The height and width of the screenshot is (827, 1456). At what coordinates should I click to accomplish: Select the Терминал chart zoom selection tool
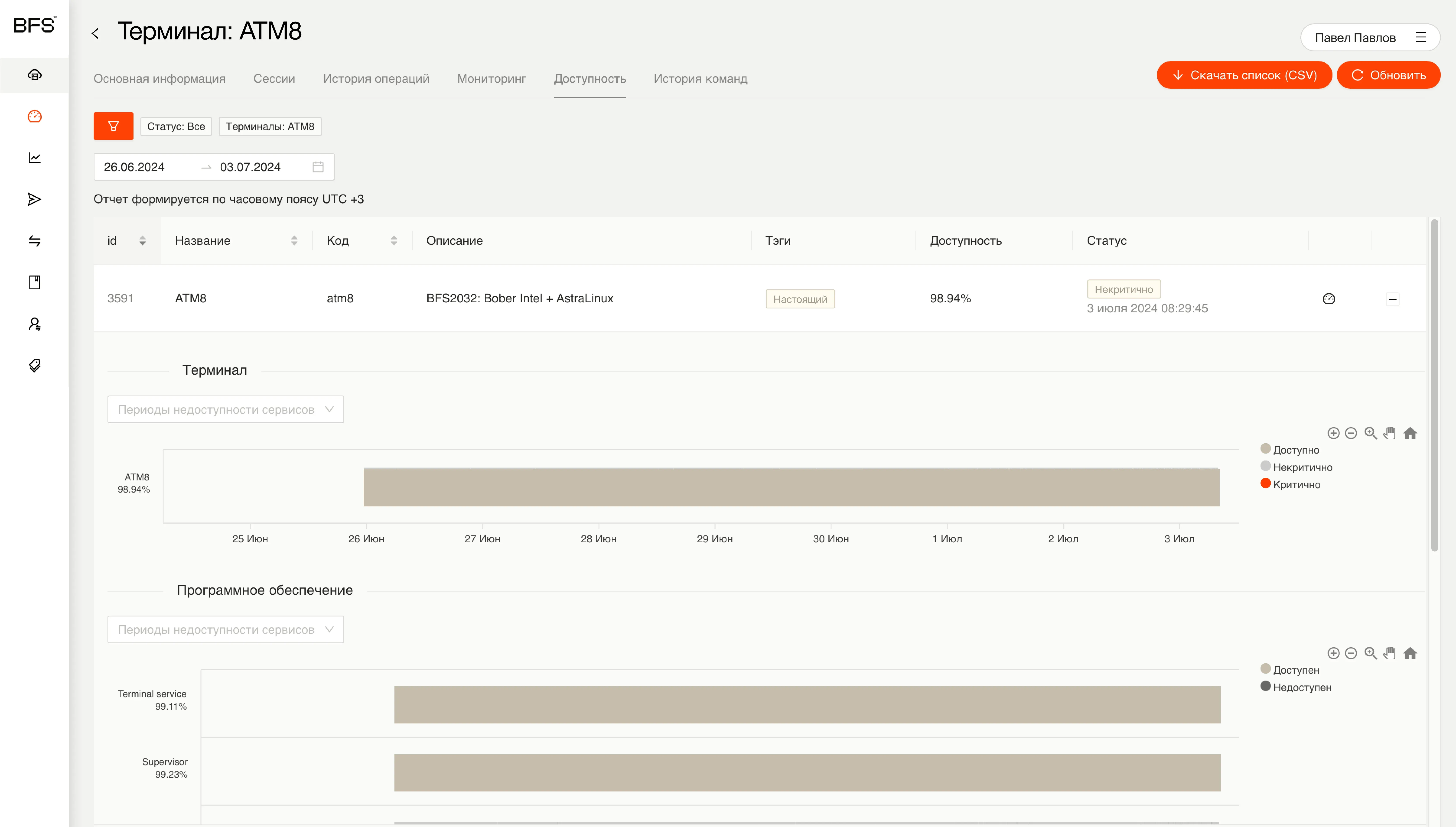(1371, 433)
